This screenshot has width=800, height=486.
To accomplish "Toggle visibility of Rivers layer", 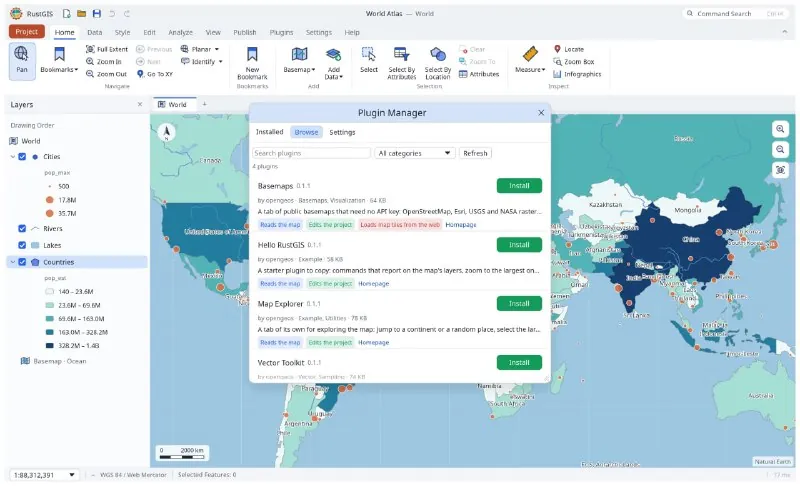I will [22, 228].
